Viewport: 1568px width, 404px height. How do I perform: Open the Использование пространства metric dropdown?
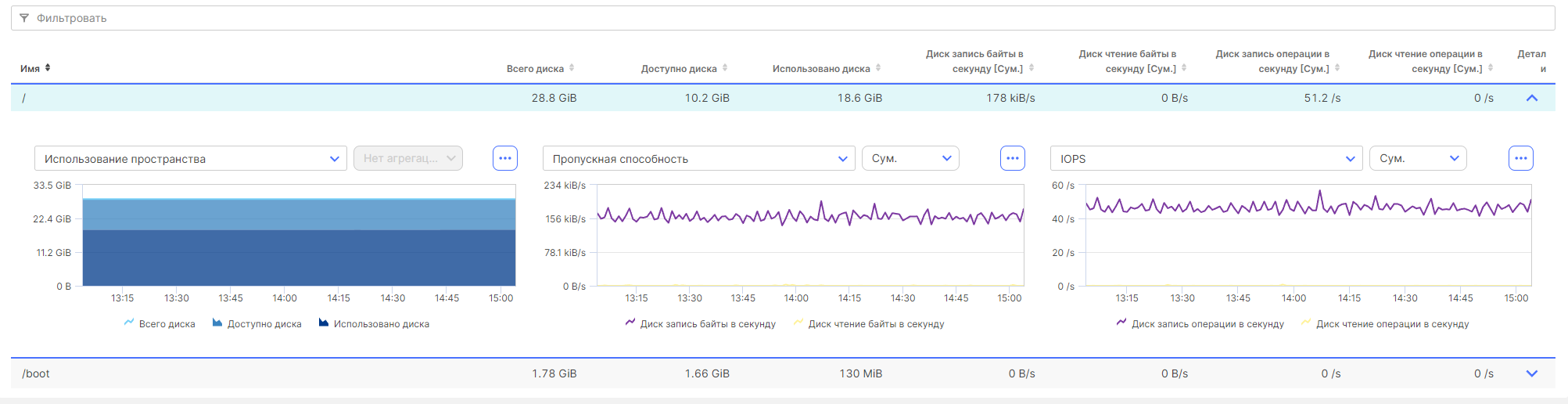tap(191, 158)
